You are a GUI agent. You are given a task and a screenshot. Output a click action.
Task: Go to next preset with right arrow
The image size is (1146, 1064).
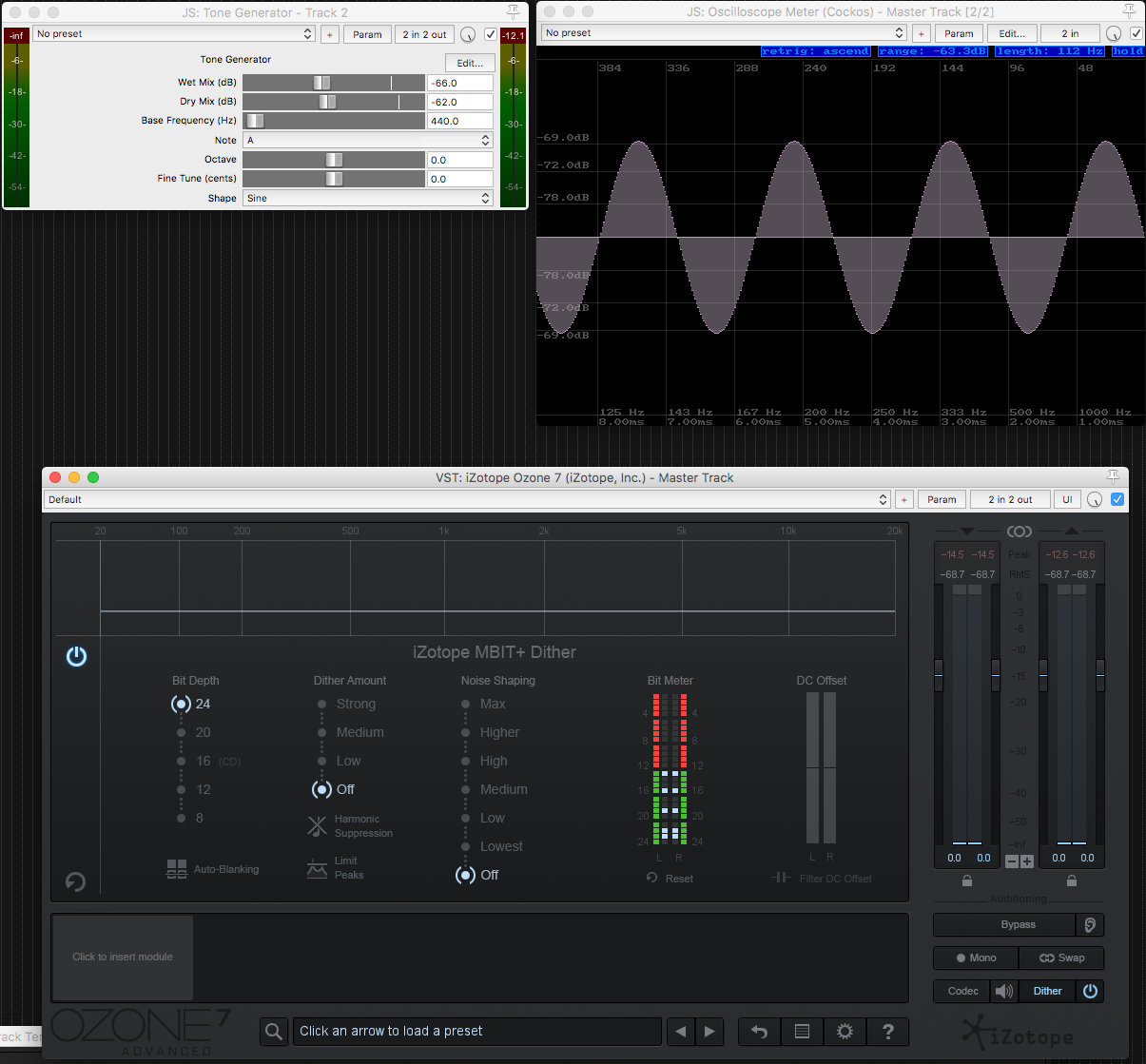[709, 1032]
